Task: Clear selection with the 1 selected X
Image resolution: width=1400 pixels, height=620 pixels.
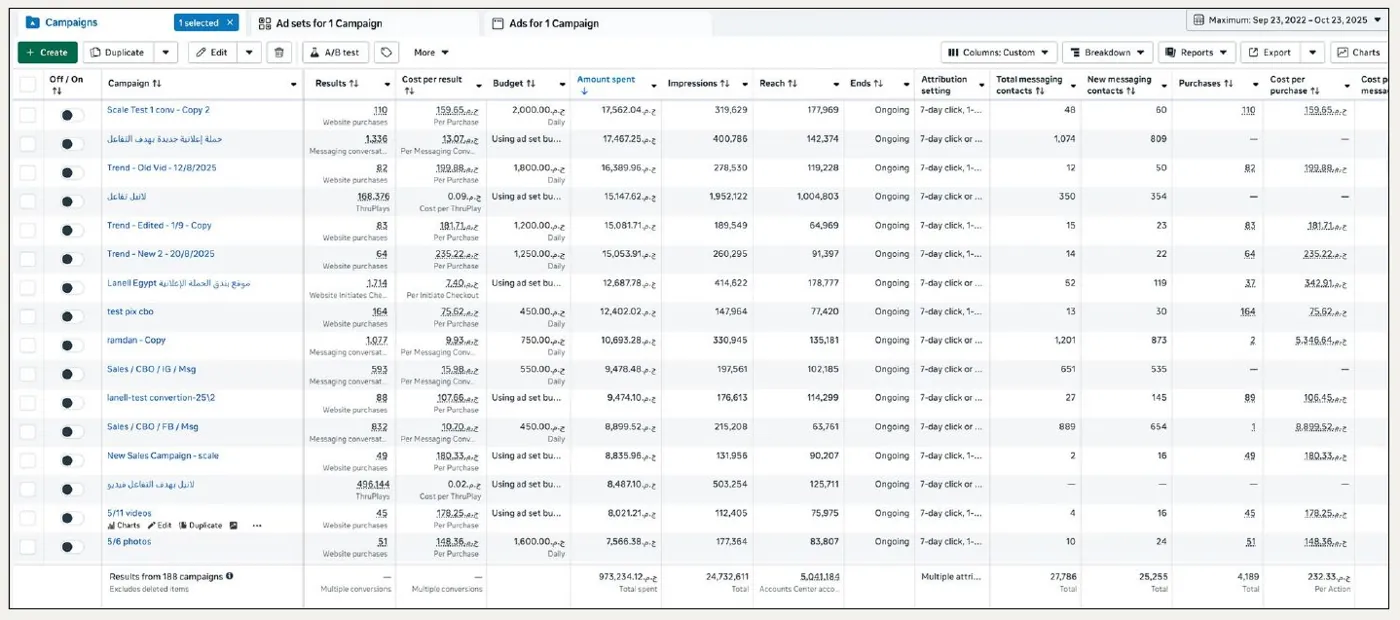Action: tap(230, 22)
